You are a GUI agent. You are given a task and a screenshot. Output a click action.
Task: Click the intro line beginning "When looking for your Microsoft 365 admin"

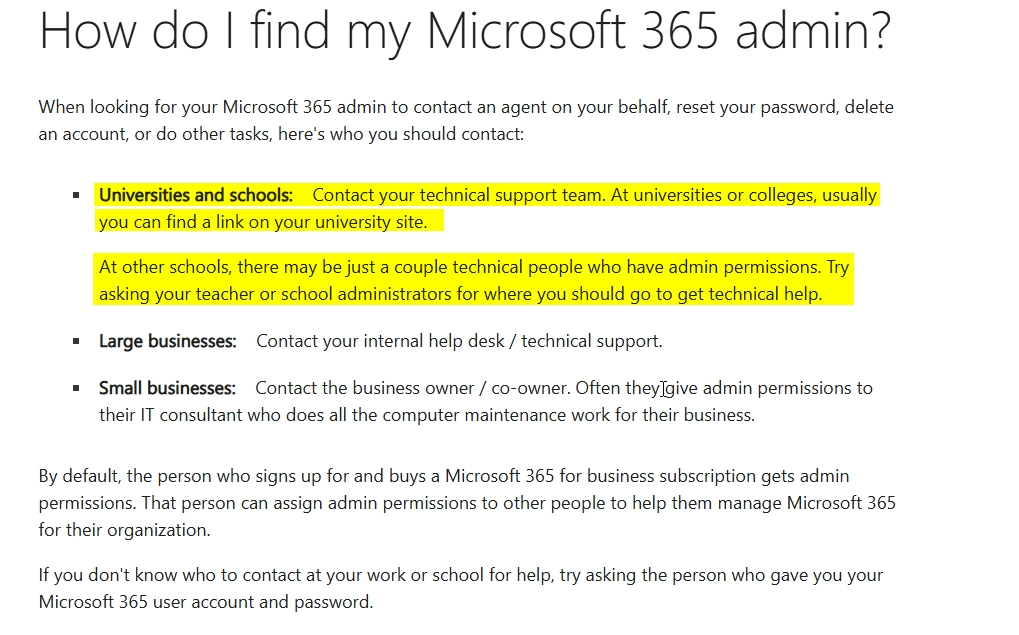coord(466,107)
